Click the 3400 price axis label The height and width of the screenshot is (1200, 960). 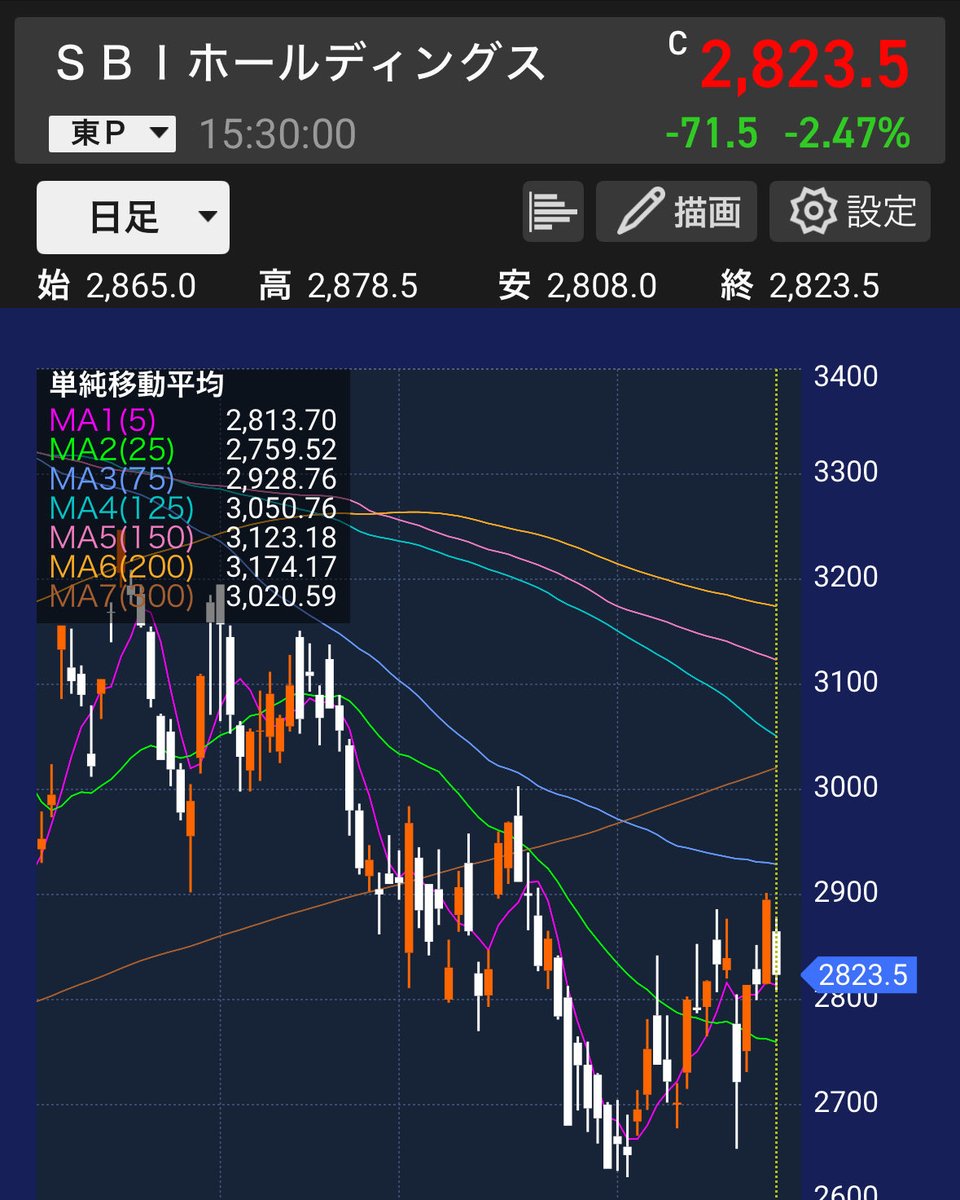[846, 377]
